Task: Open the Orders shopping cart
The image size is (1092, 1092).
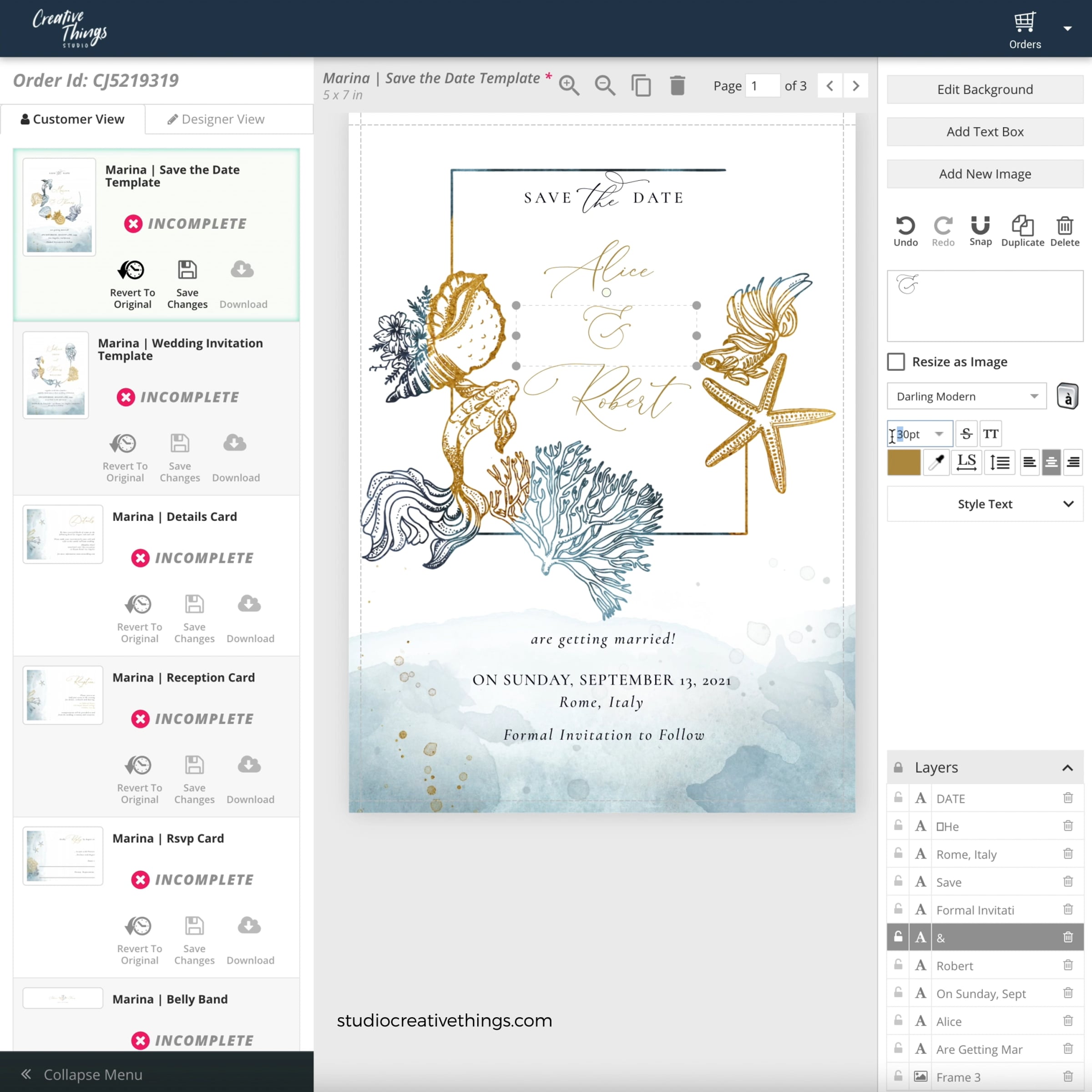Action: coord(1025,30)
